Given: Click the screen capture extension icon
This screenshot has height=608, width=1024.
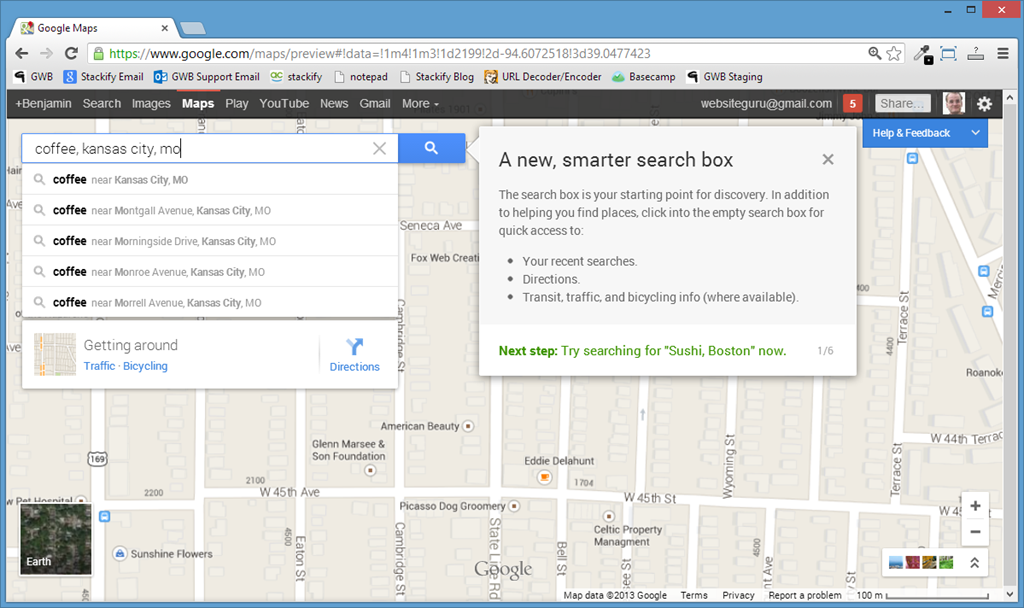Looking at the screenshot, I should click(948, 54).
